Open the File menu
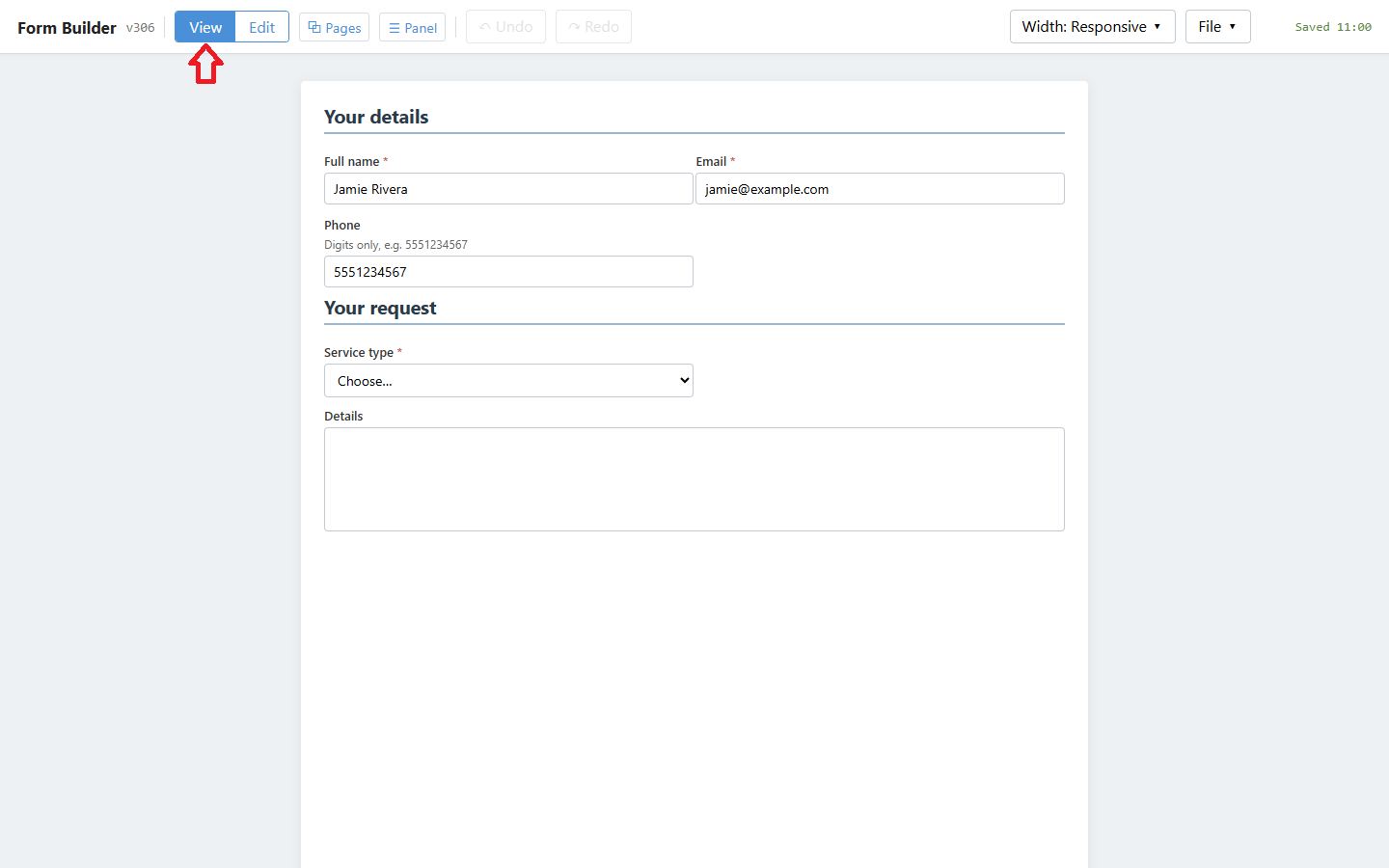1389x868 pixels. [x=1217, y=27]
